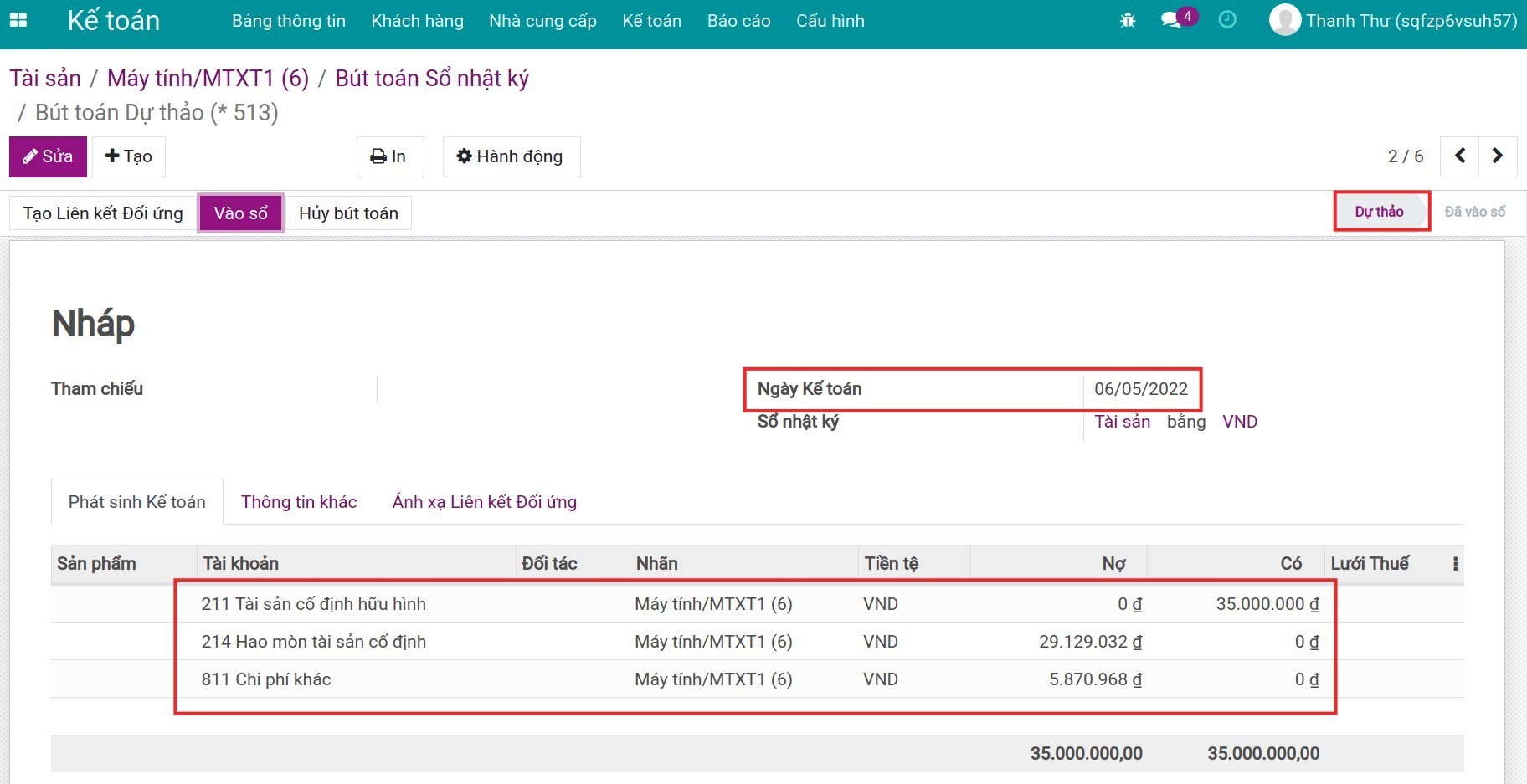
Task: Open the apps grid menu icon
Action: tap(18, 20)
